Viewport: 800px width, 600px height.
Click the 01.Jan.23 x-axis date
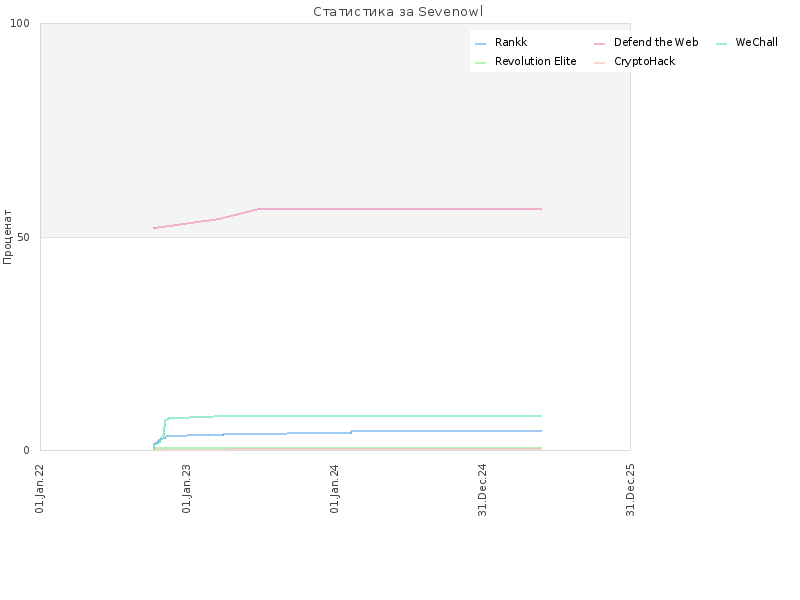186,488
